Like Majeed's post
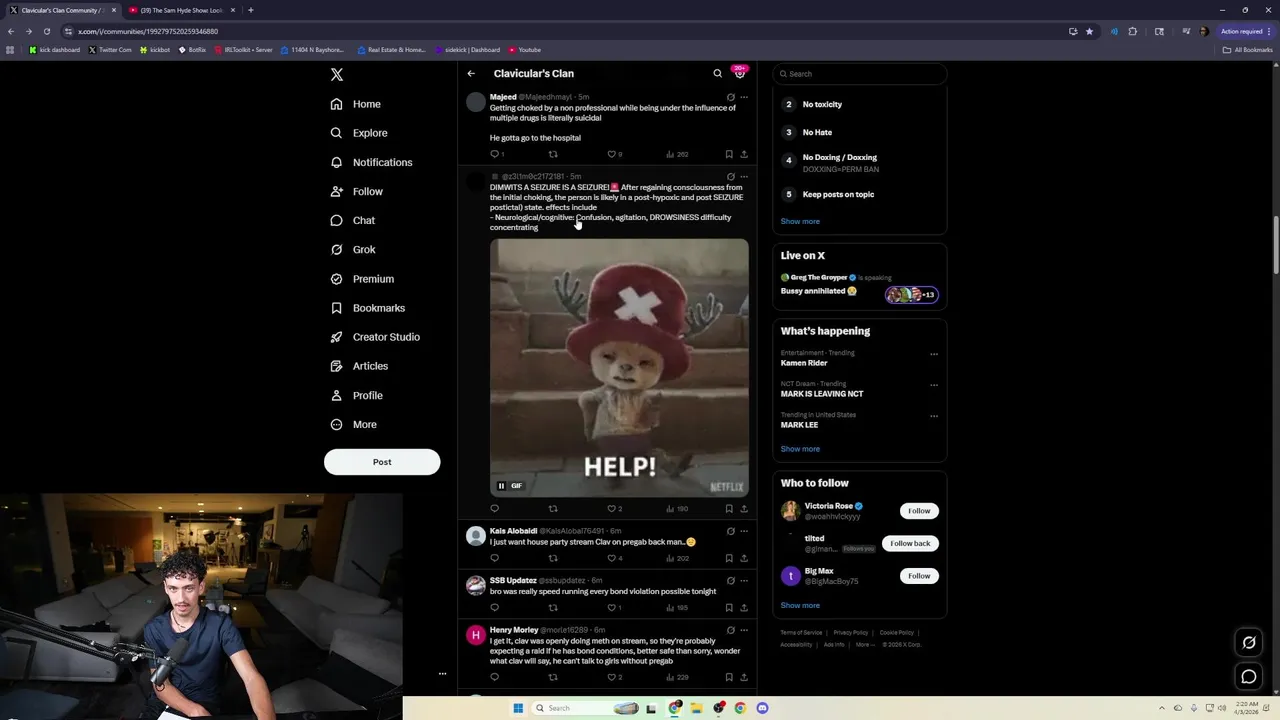1280x720 pixels. tap(611, 154)
